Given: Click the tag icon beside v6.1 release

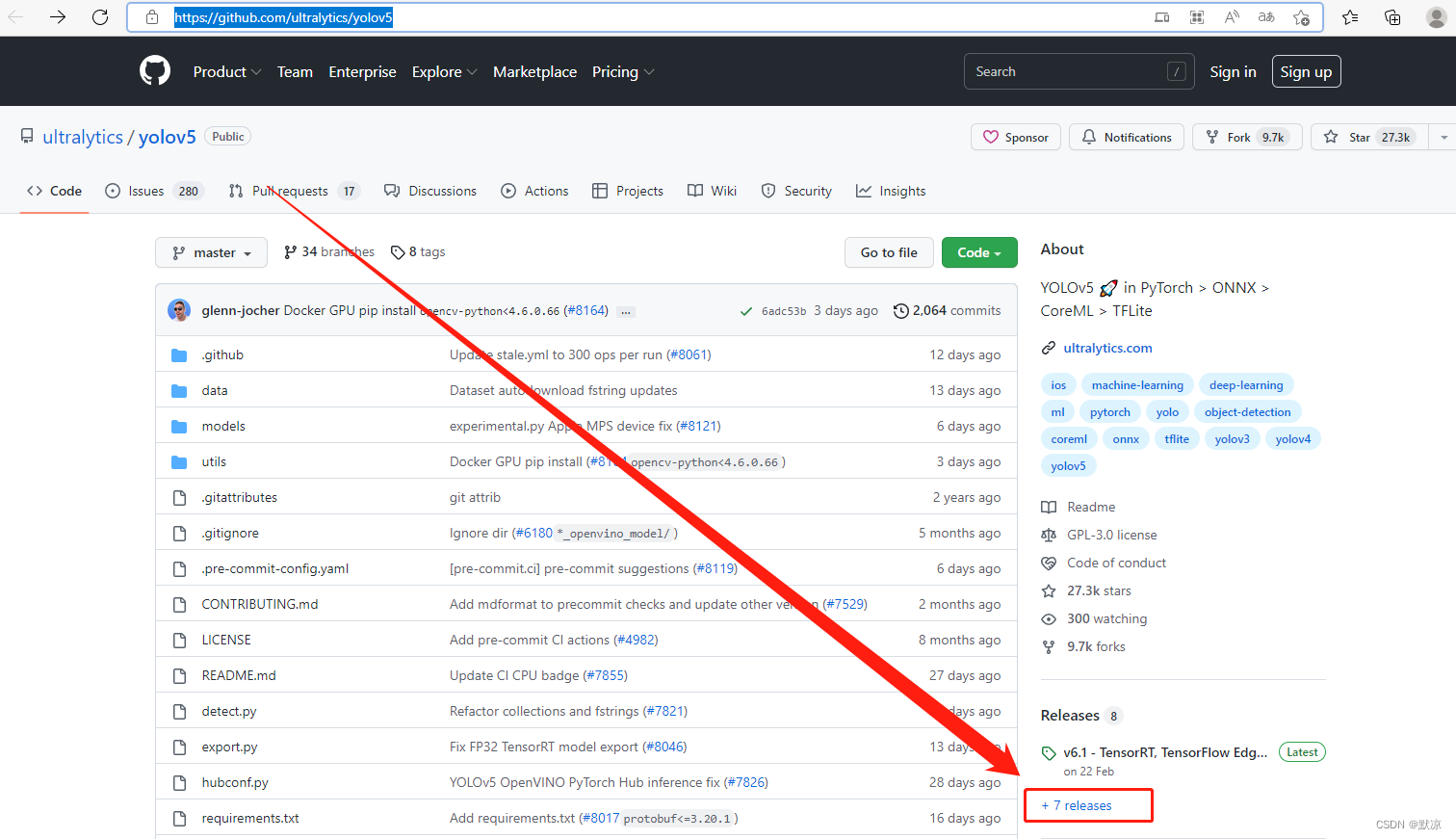Looking at the screenshot, I should click(1049, 752).
